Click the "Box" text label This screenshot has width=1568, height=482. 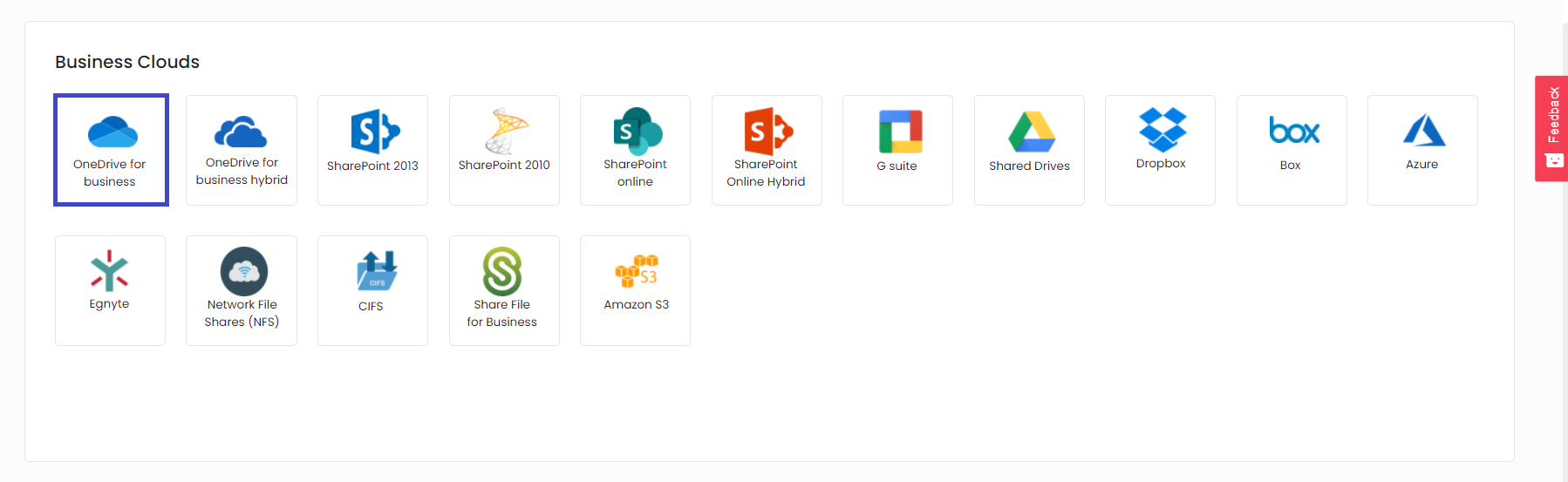(x=1291, y=165)
